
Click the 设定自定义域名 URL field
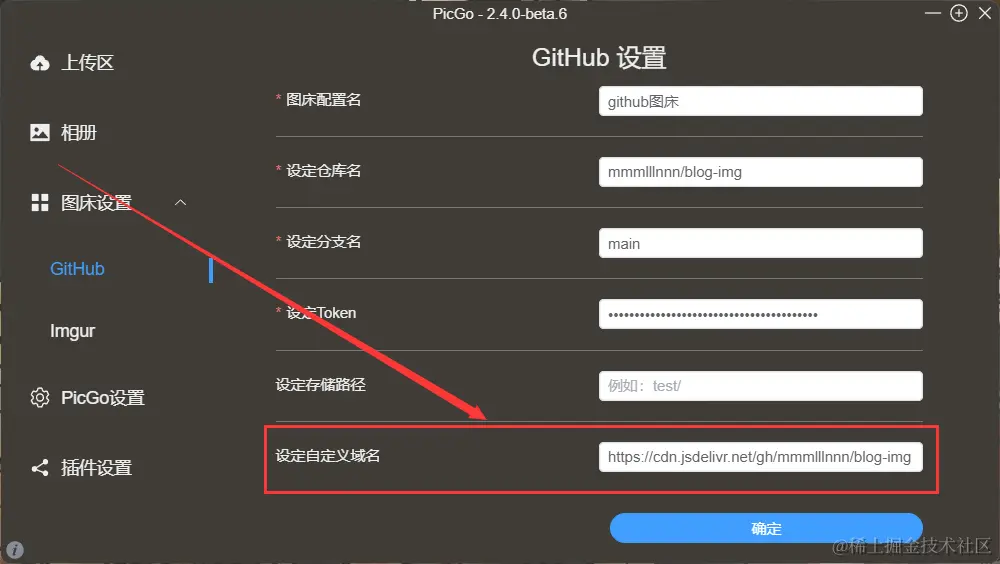click(760, 457)
